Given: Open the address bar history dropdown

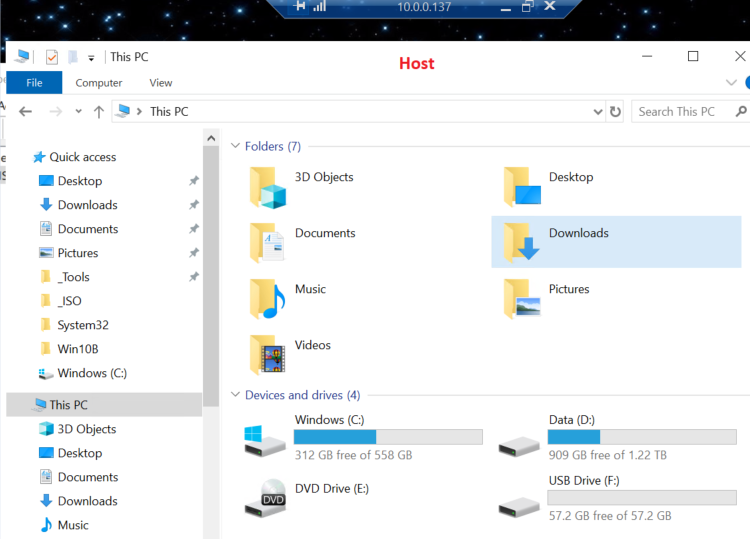Looking at the screenshot, I should 597,112.
